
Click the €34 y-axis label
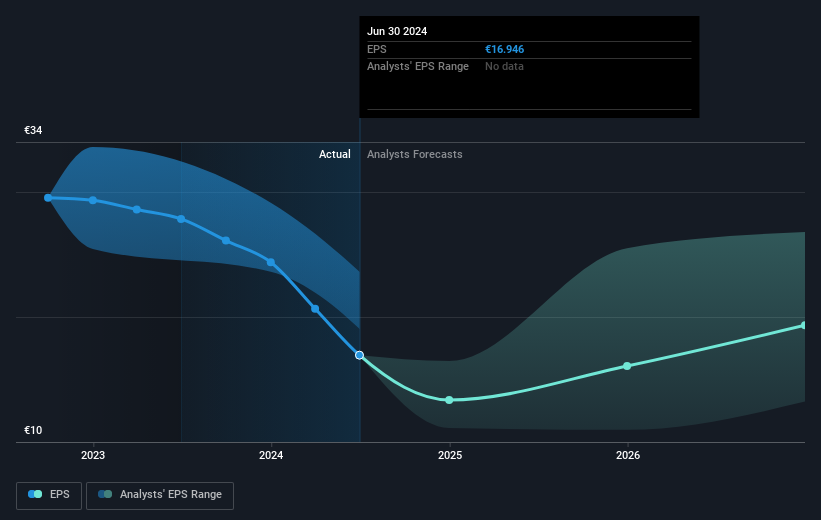click(33, 130)
